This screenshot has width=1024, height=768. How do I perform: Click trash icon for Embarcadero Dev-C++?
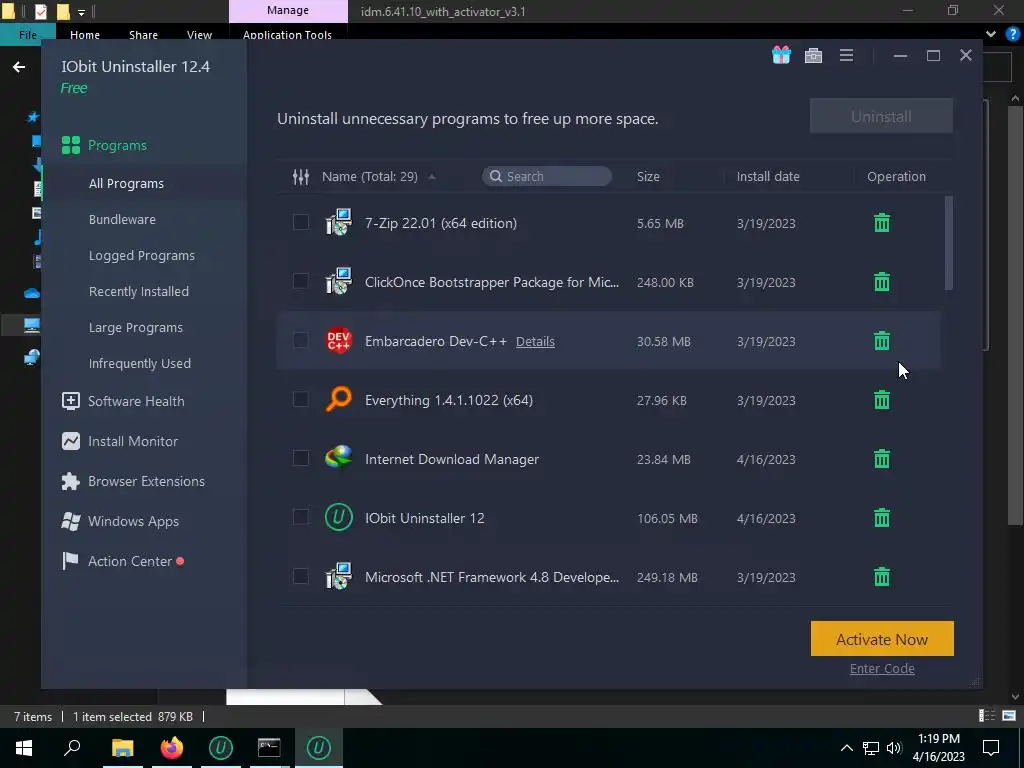click(x=882, y=341)
